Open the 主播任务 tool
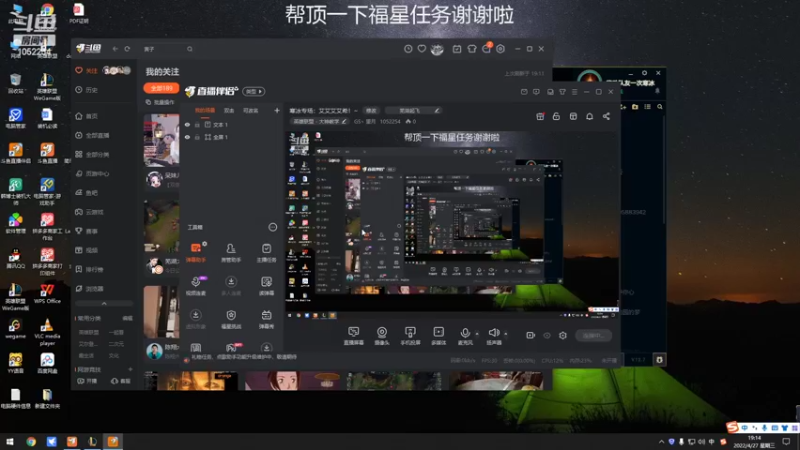 tap(266, 253)
